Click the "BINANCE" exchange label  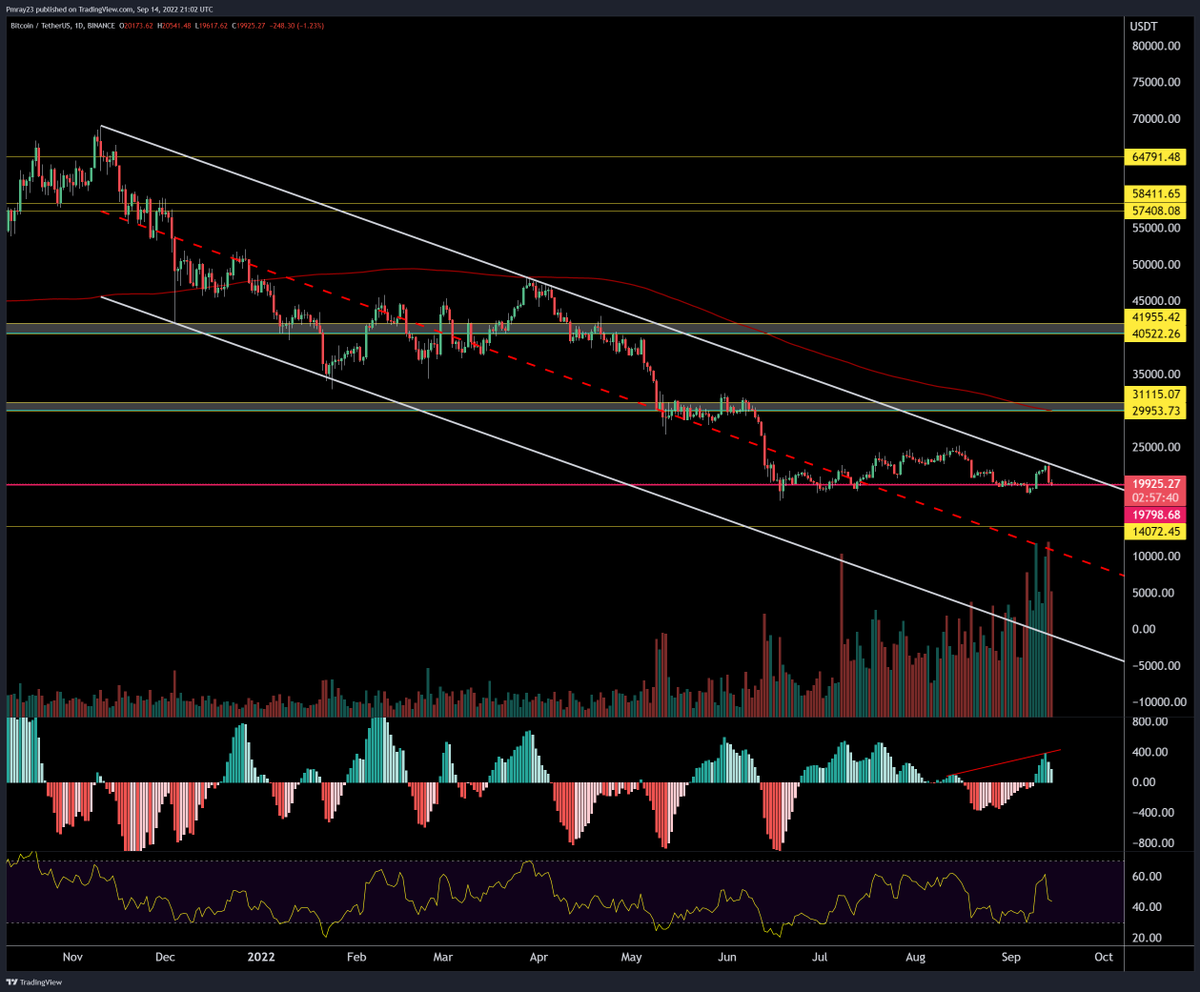[100, 27]
